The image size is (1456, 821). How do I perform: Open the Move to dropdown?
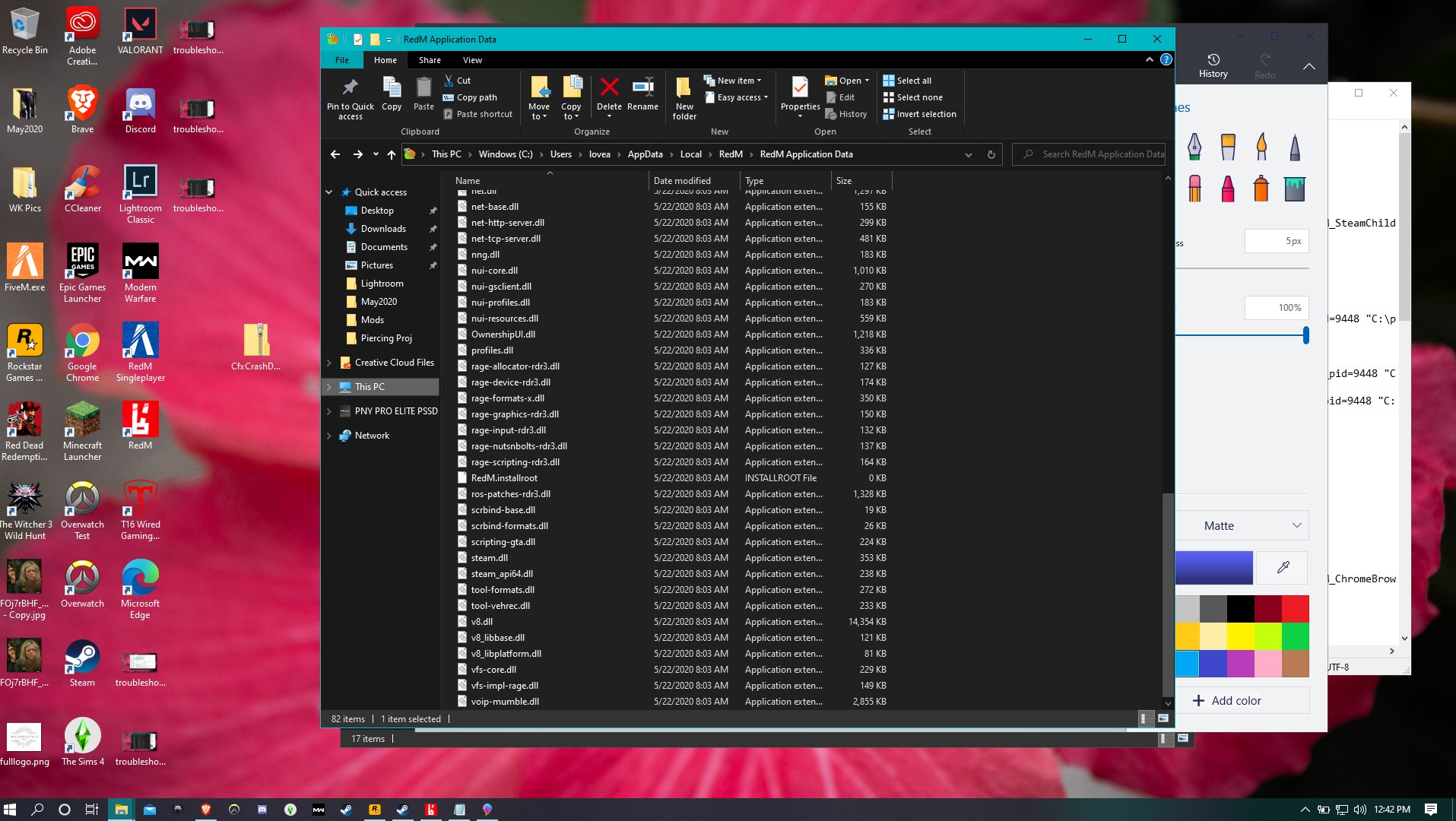(x=539, y=97)
